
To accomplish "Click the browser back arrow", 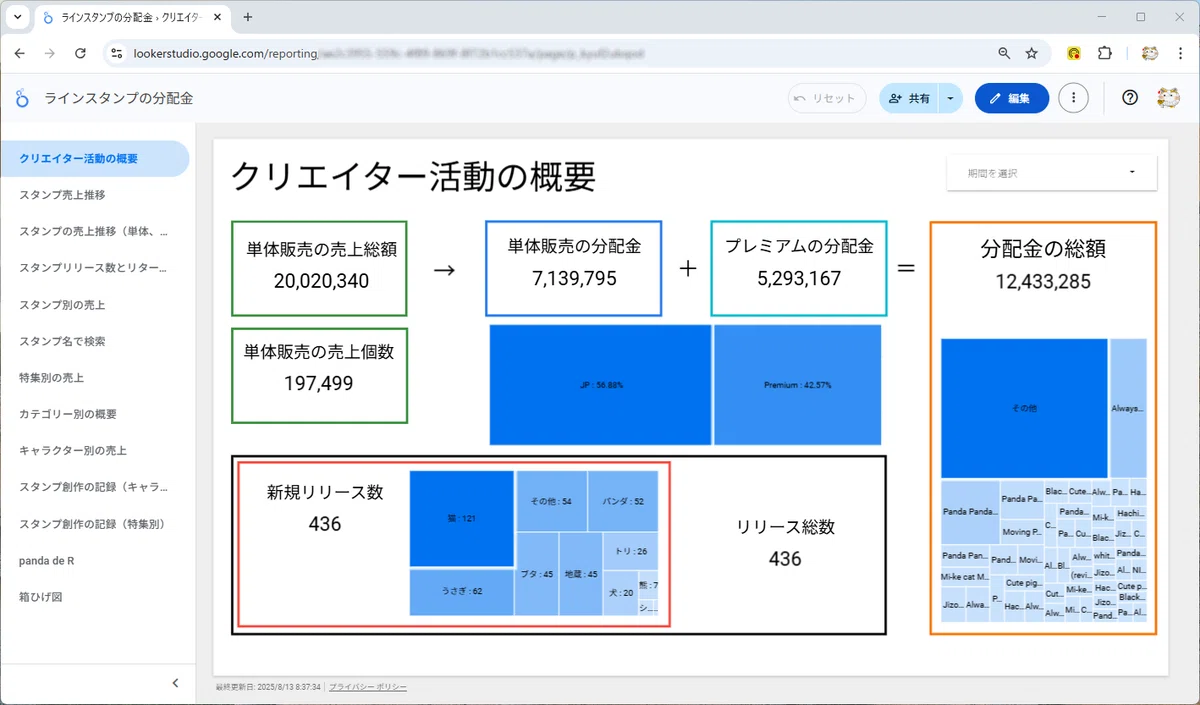I will [20, 53].
